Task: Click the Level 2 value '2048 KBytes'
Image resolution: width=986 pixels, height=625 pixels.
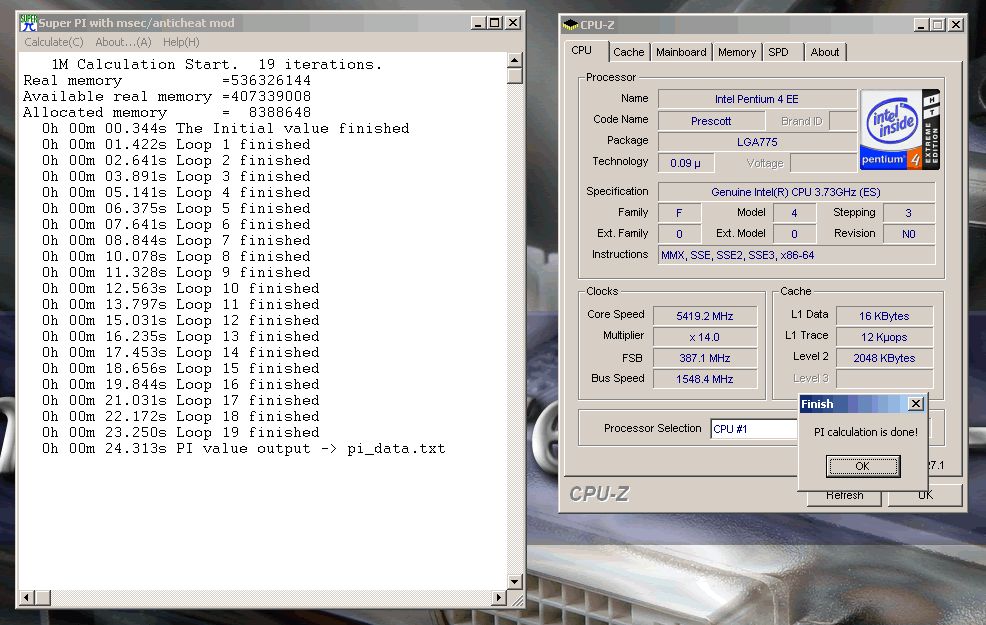Action: (884, 358)
